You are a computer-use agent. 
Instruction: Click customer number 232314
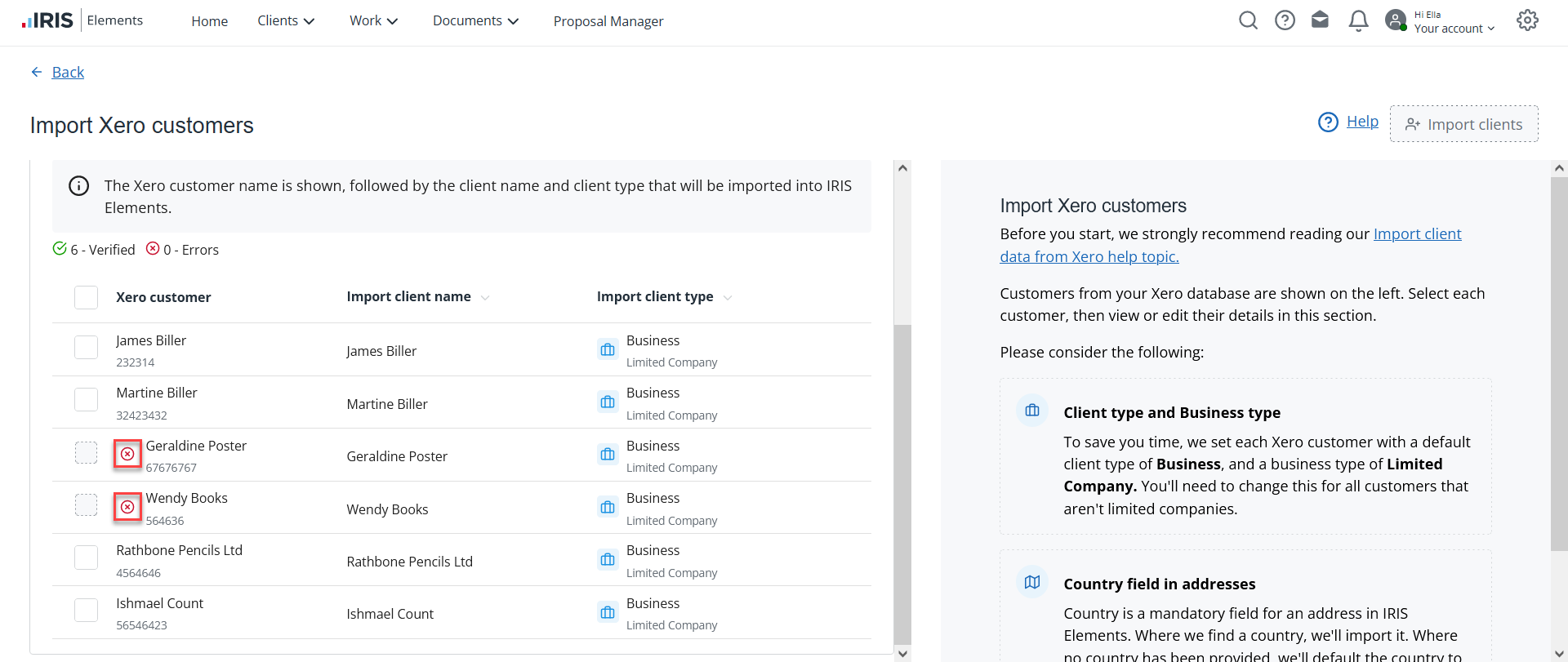pos(135,362)
